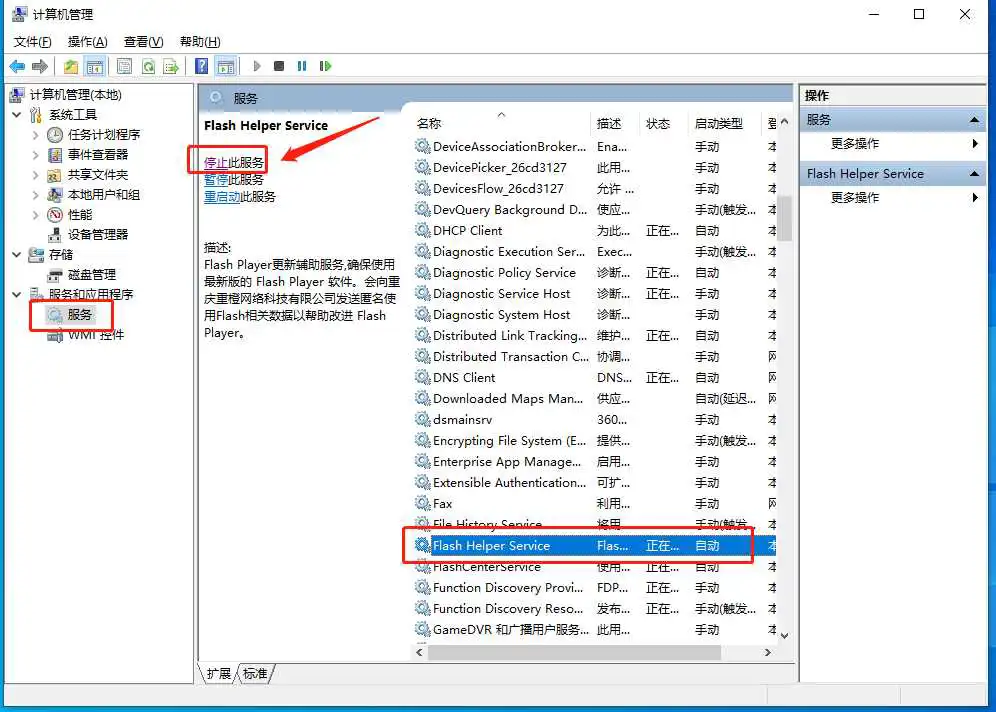Collapse the 系统工具 tree node
996x712 pixels.
[17, 115]
